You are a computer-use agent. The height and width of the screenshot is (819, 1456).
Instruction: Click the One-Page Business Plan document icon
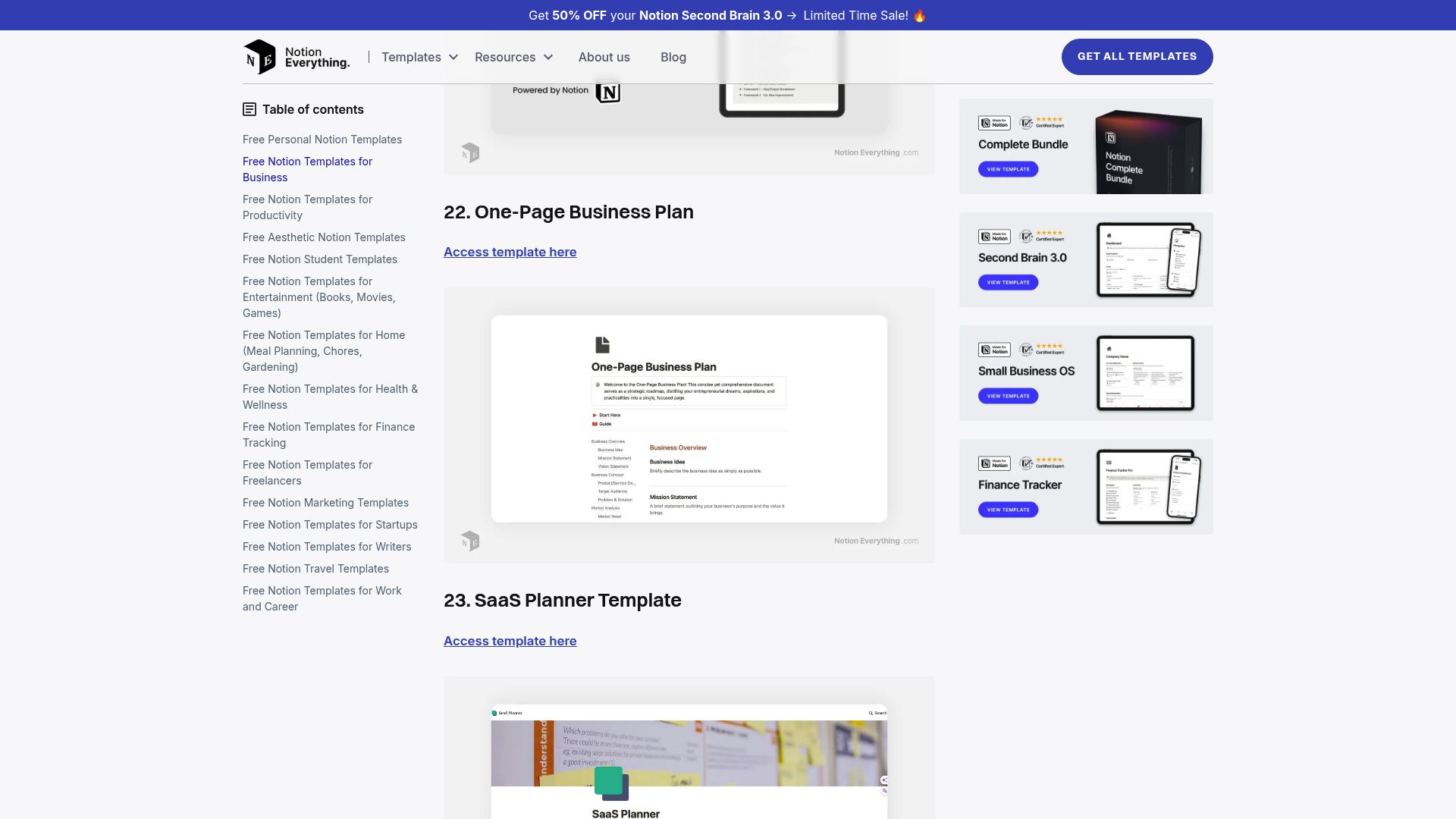602,345
